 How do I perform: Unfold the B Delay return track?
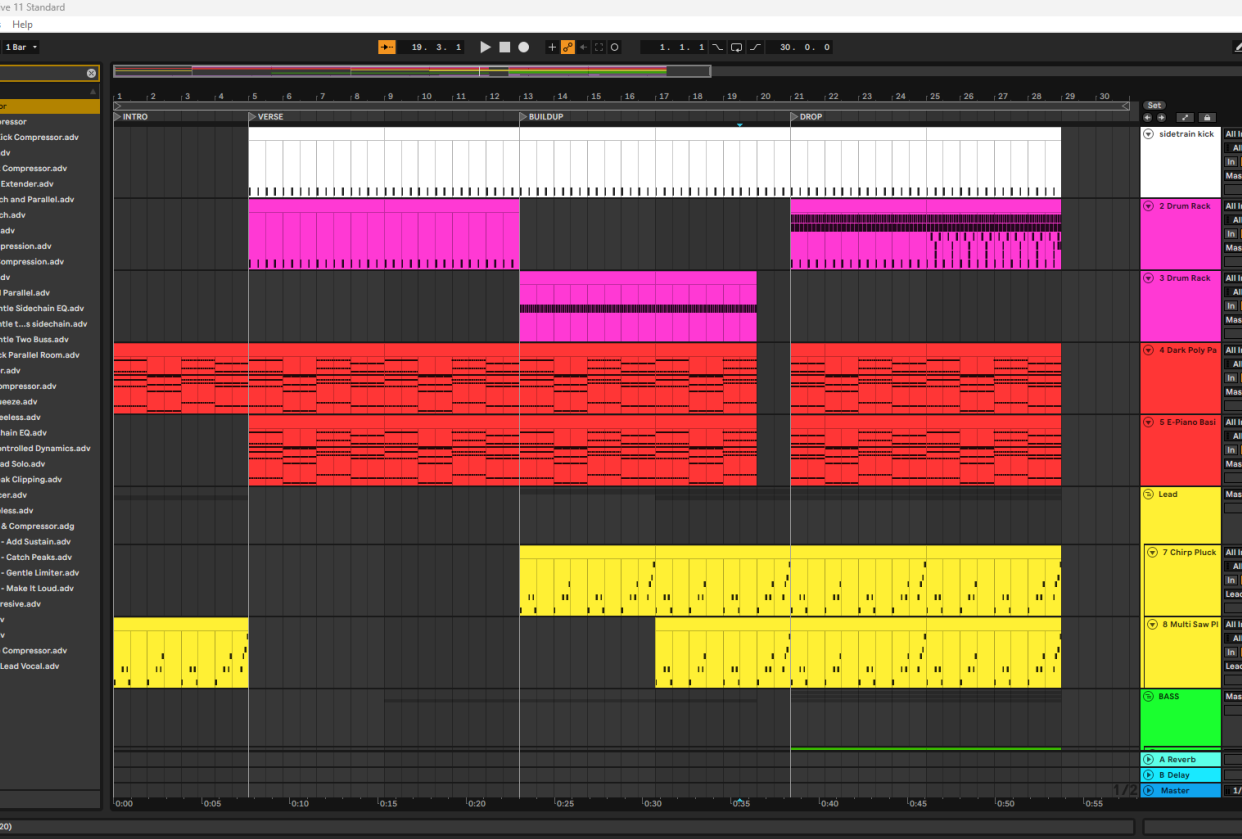point(1149,775)
